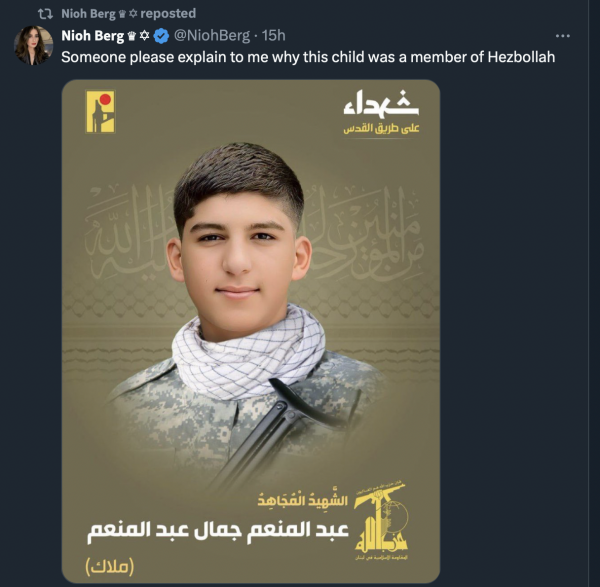Open the "Nioh Berg reposted" link
Viewport: 600px width, 587px height.
[129, 14]
